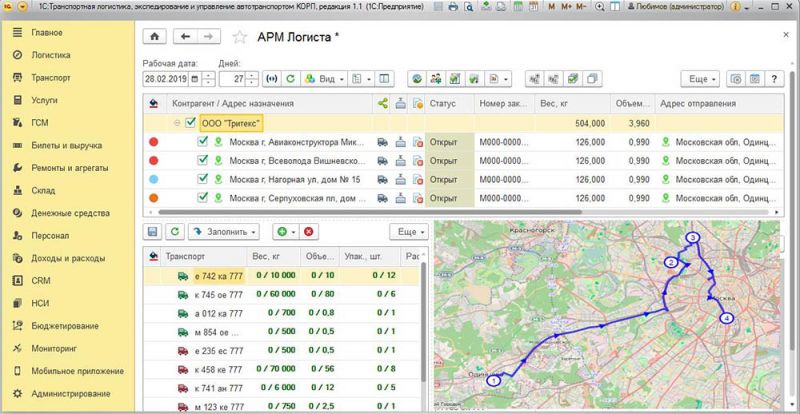Screen dimensions: 800x414
Task: Save transport list with floppy disk icon
Action: 152,232
